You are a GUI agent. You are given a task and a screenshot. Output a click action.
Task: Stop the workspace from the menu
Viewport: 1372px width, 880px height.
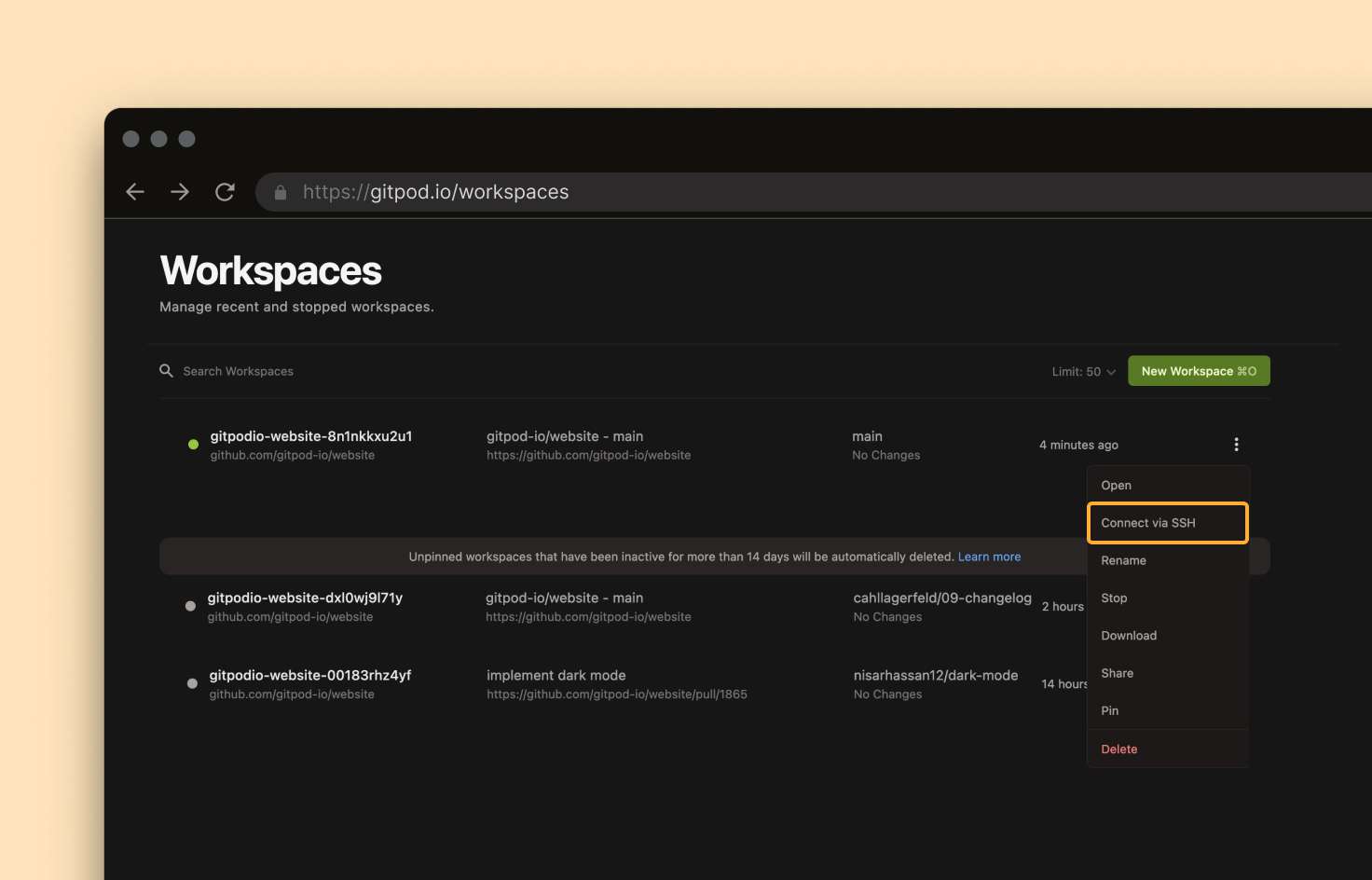point(1114,598)
